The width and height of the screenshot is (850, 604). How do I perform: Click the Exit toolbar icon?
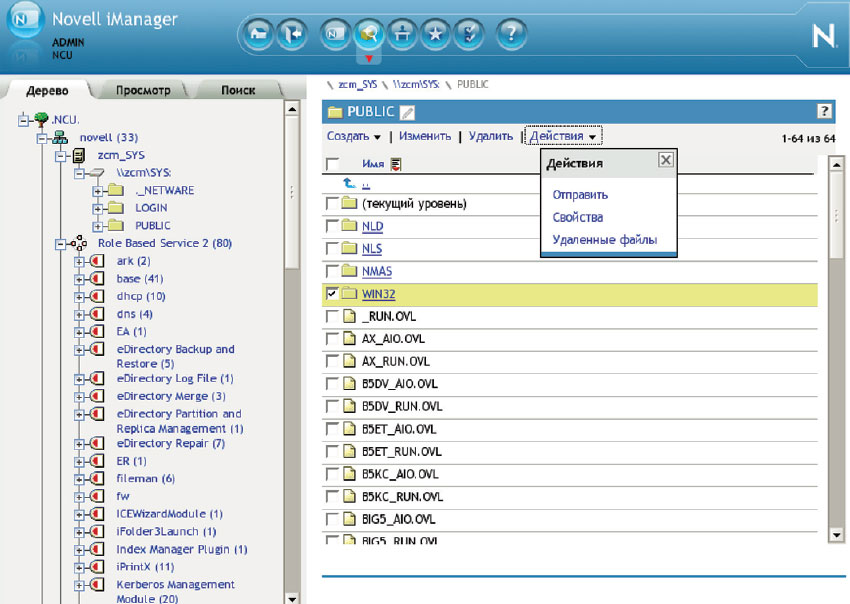pos(291,34)
